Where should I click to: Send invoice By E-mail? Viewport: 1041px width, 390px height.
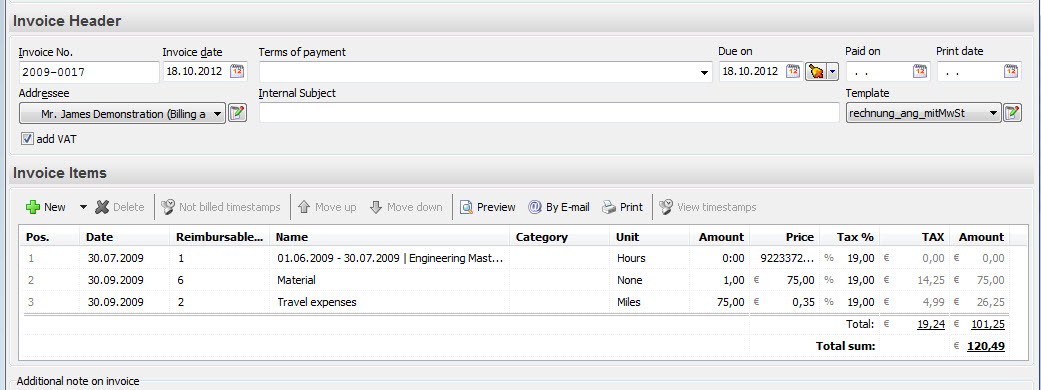pos(558,207)
